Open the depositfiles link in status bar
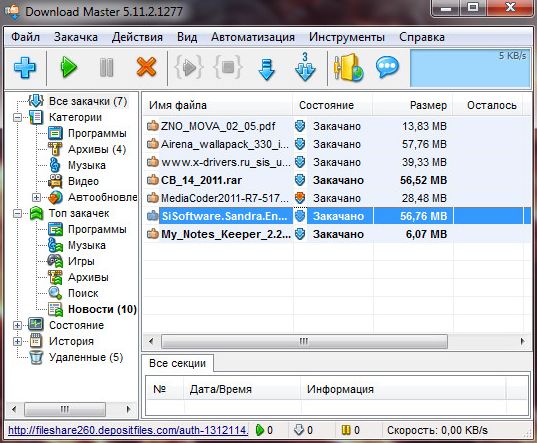This screenshot has width=537, height=443. point(128,430)
